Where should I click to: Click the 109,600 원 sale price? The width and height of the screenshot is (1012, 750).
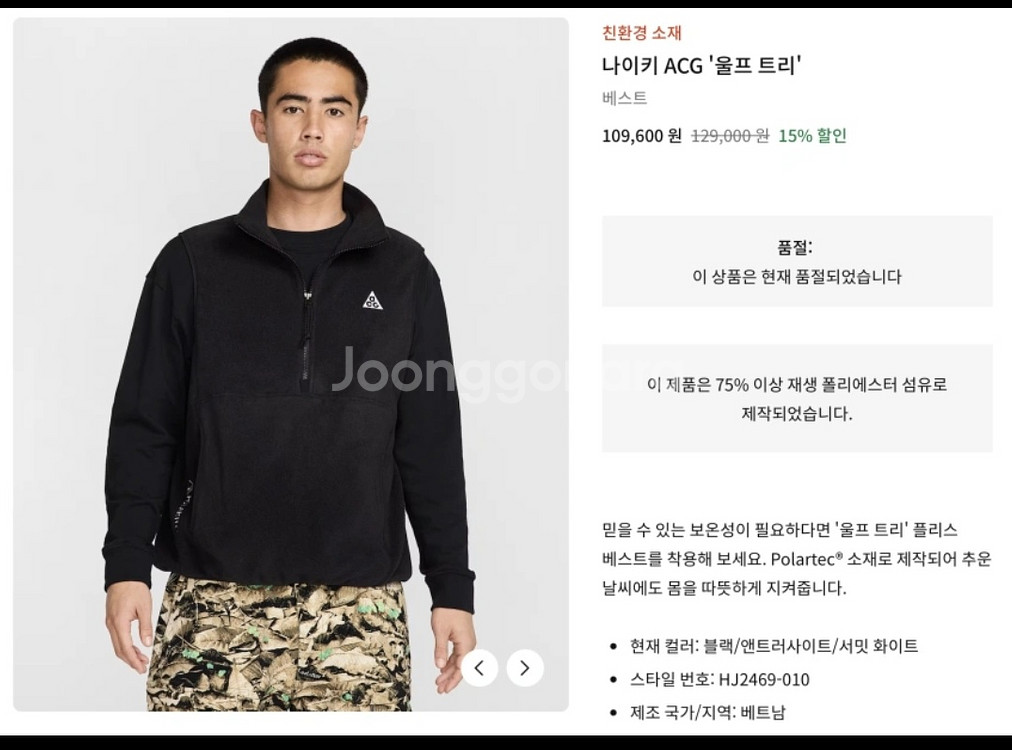click(x=642, y=136)
